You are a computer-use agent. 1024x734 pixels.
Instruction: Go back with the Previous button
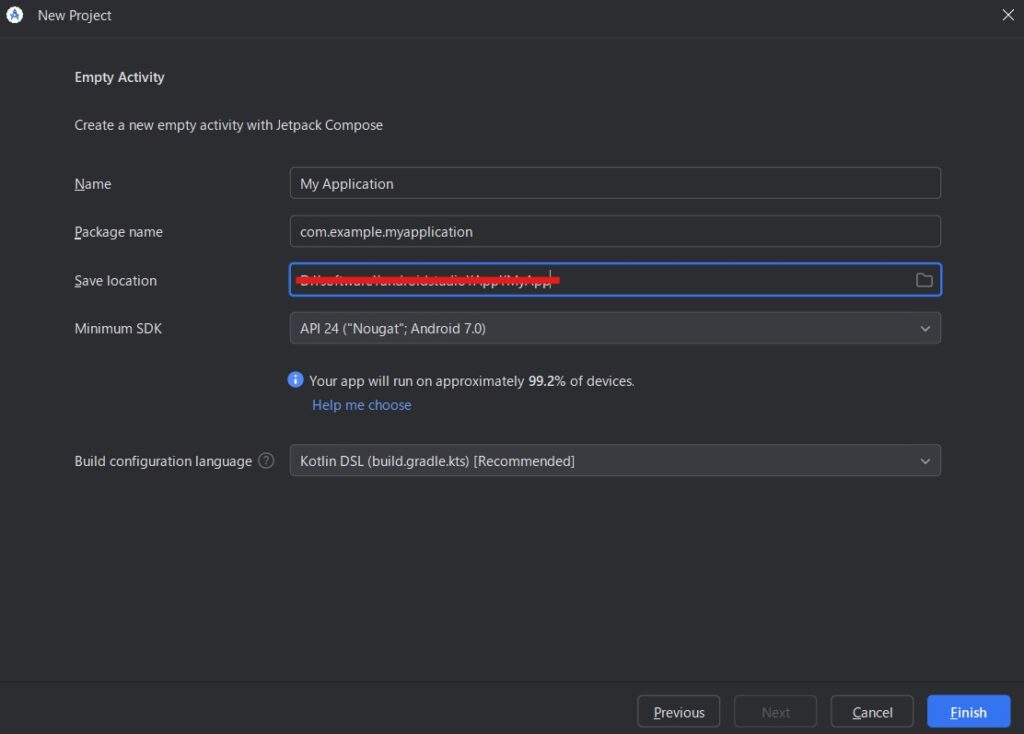click(x=678, y=712)
